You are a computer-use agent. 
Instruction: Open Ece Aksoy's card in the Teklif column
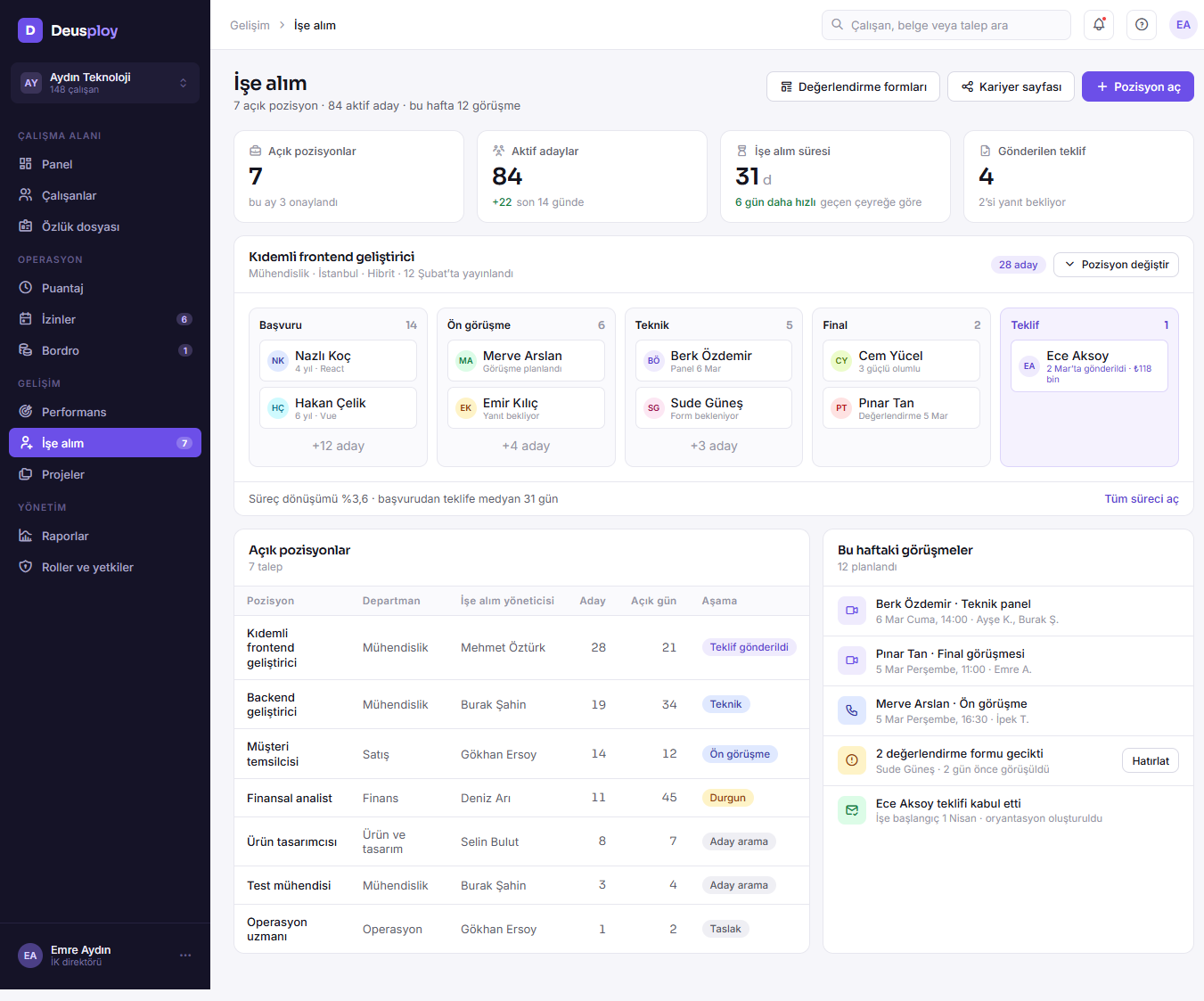(1089, 366)
